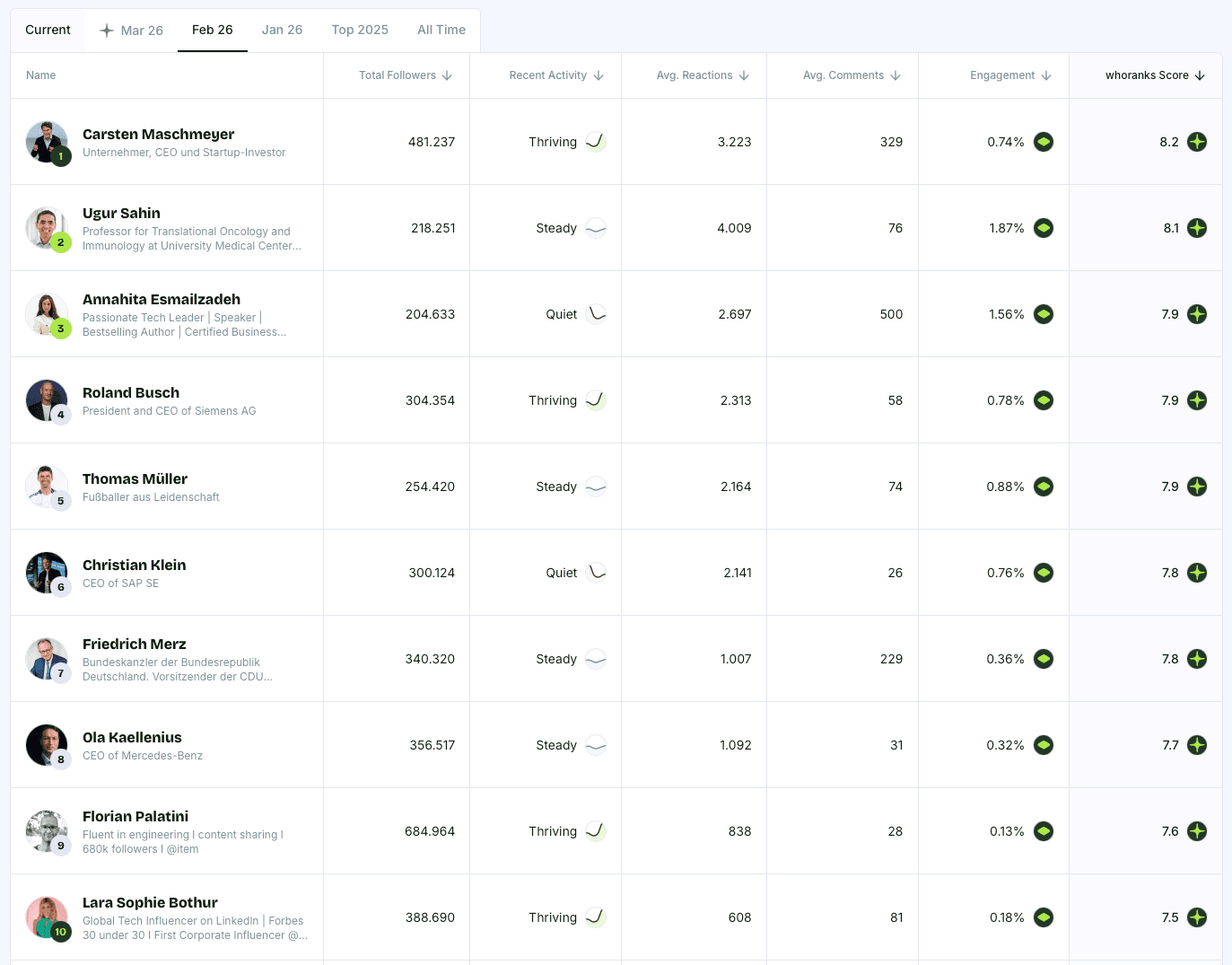1232x965 pixels.
Task: Click the plus icon next to the Mar 26 tab
Action: click(108, 30)
